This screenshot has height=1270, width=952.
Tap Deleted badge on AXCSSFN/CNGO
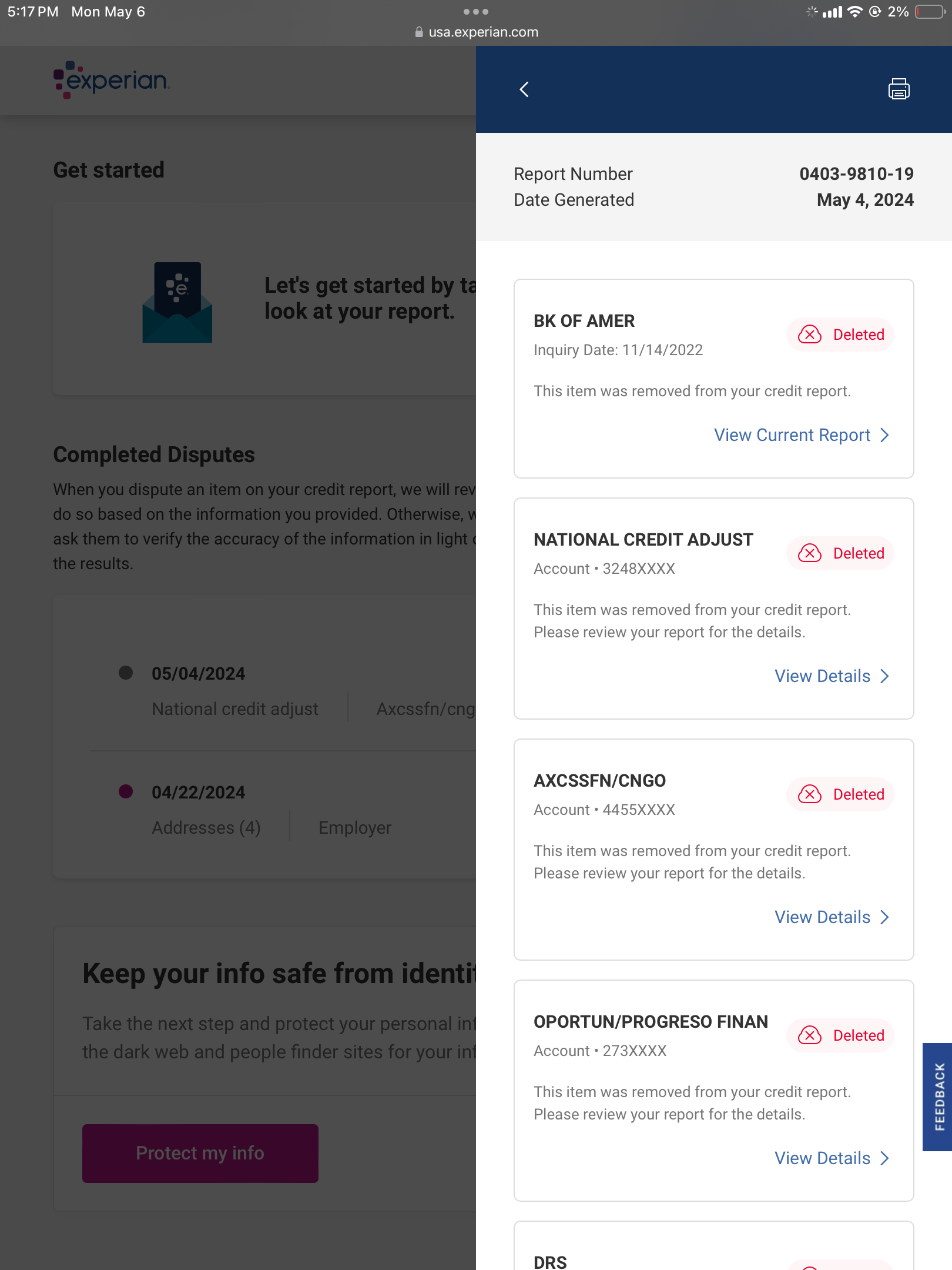(x=840, y=794)
